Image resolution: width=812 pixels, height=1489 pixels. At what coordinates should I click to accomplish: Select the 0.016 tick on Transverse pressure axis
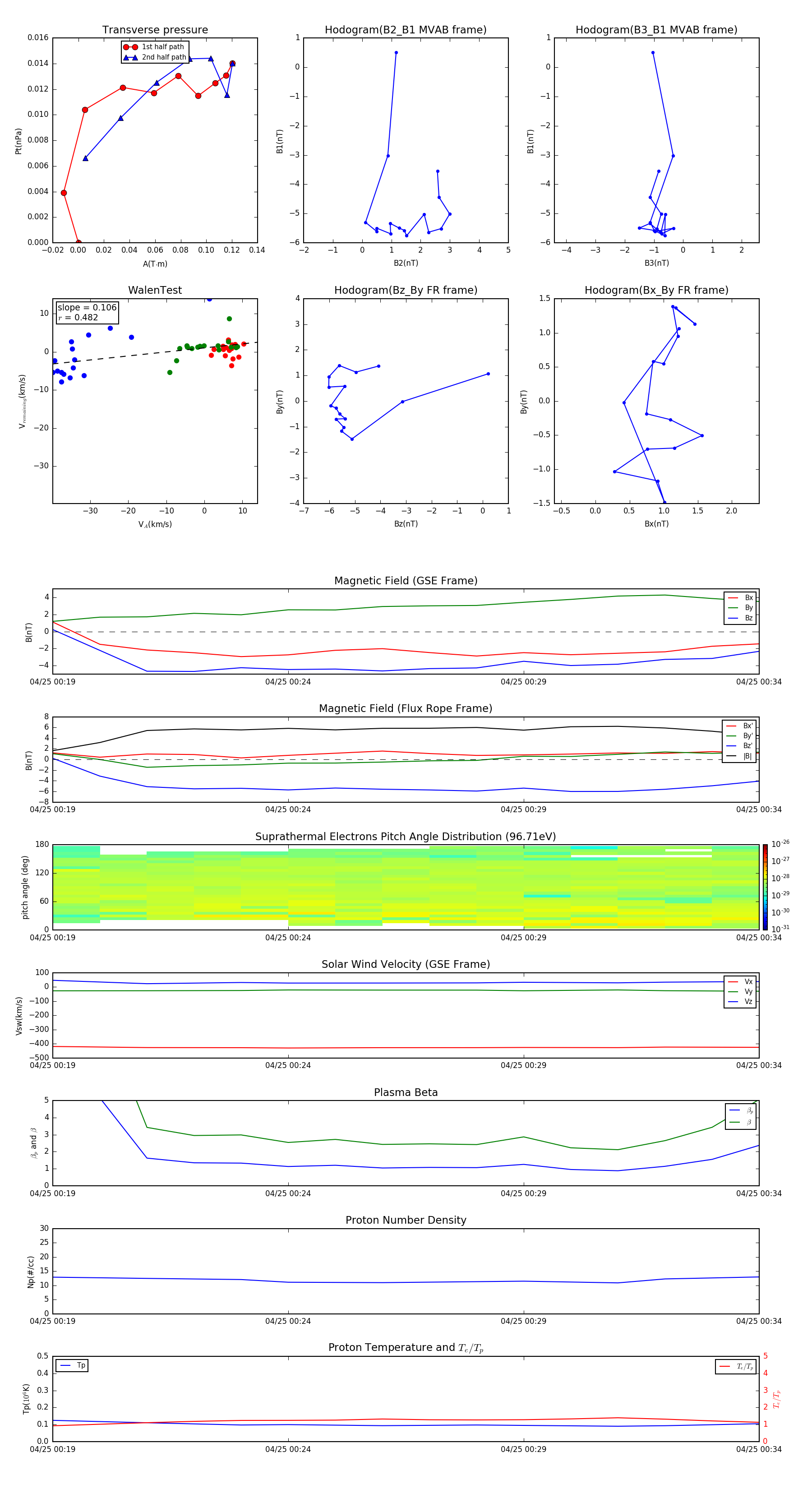pos(38,37)
